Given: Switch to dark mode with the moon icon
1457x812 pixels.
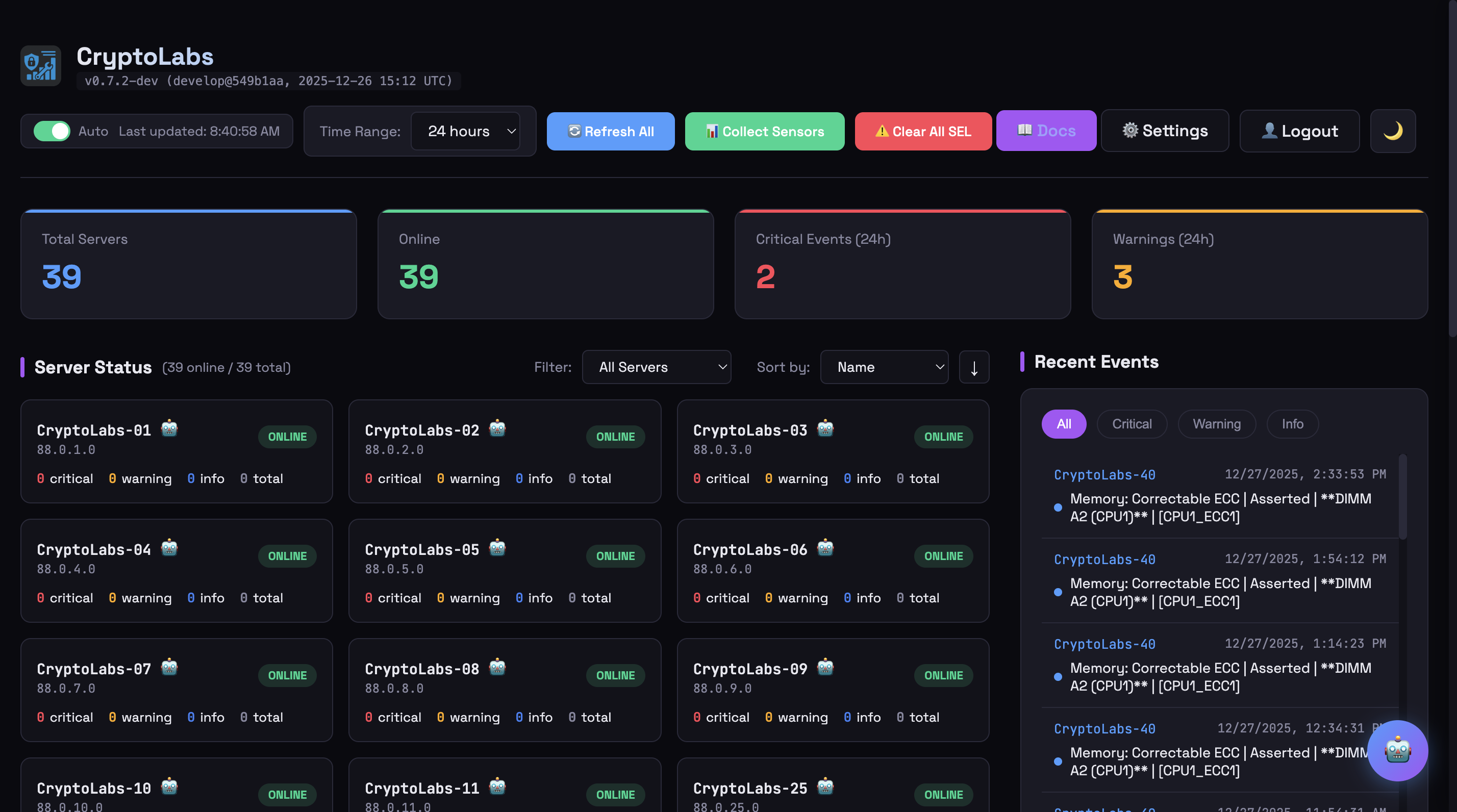Looking at the screenshot, I should pyautogui.click(x=1393, y=131).
